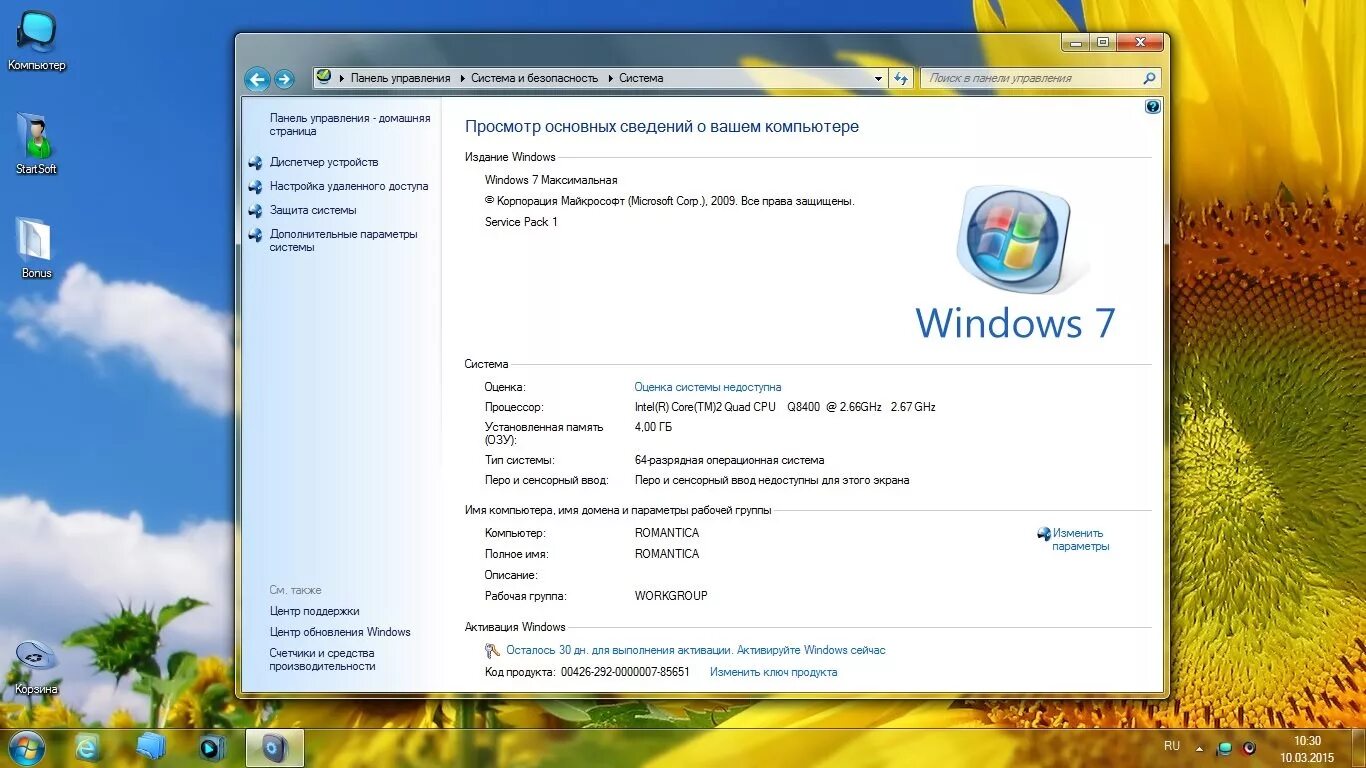Switch the RU input language indicator
The height and width of the screenshot is (768, 1366).
coord(1172,746)
